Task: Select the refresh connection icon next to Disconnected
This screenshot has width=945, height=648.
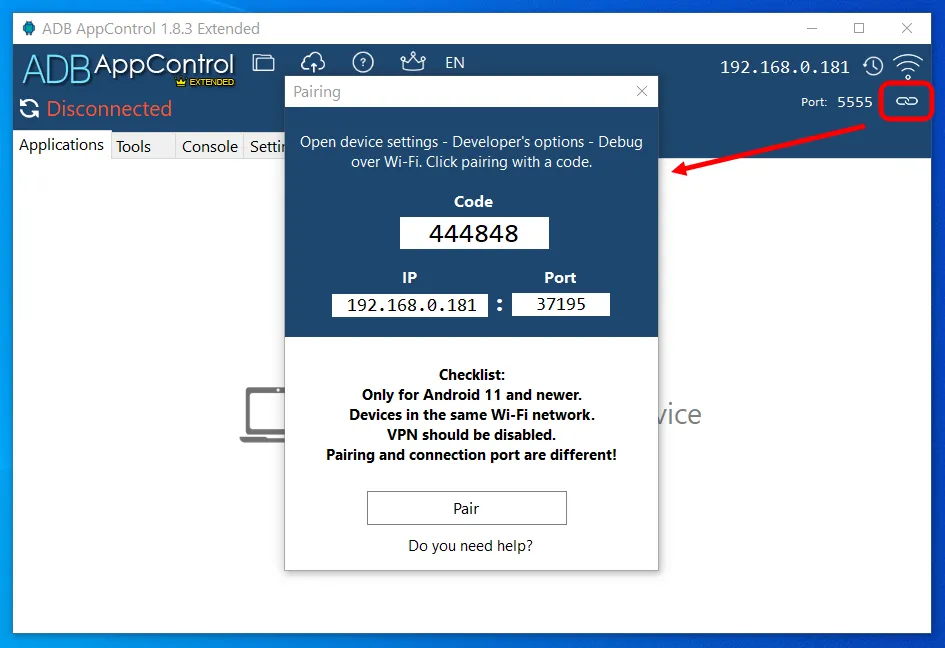Action: (31, 109)
